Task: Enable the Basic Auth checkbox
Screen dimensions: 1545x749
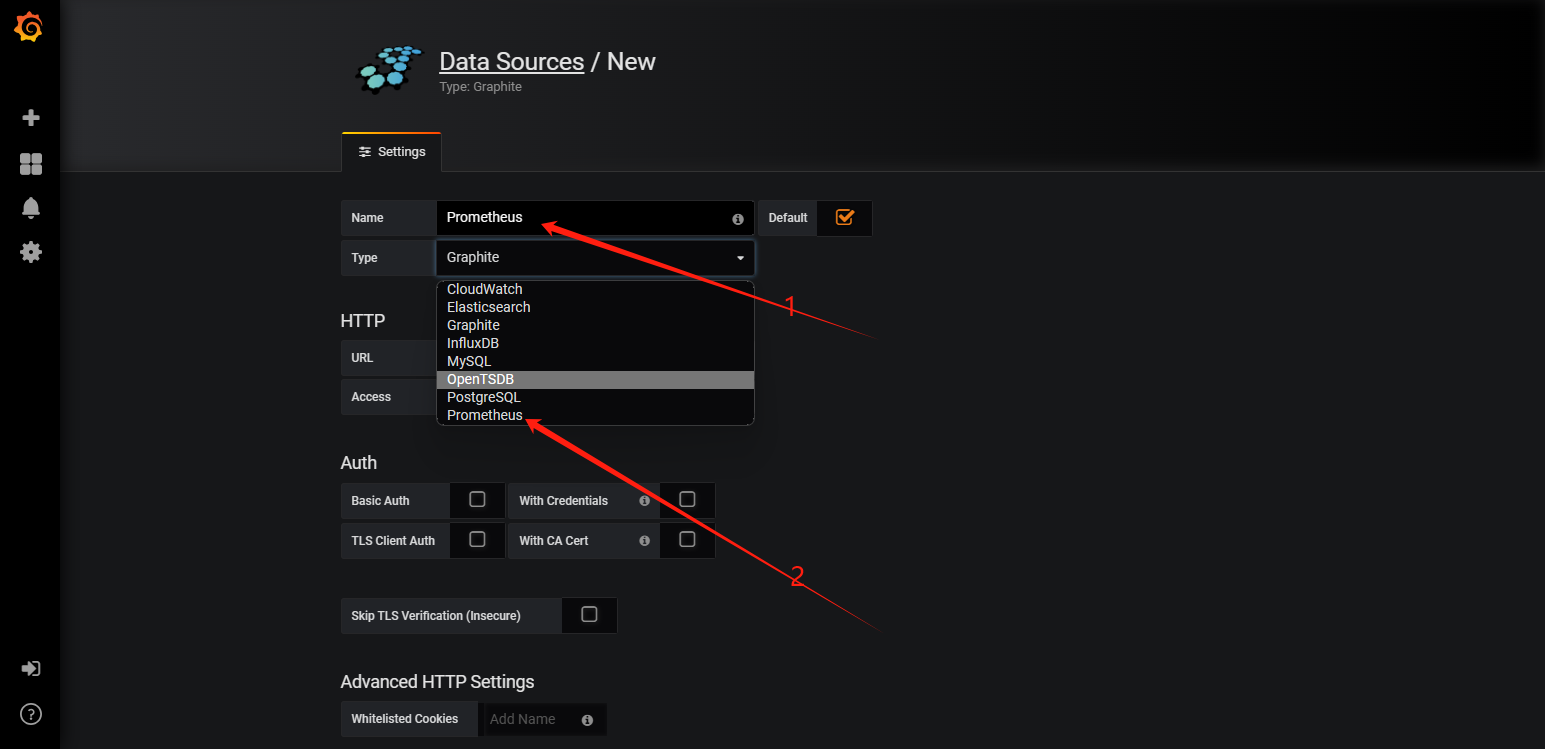Action: (x=477, y=499)
